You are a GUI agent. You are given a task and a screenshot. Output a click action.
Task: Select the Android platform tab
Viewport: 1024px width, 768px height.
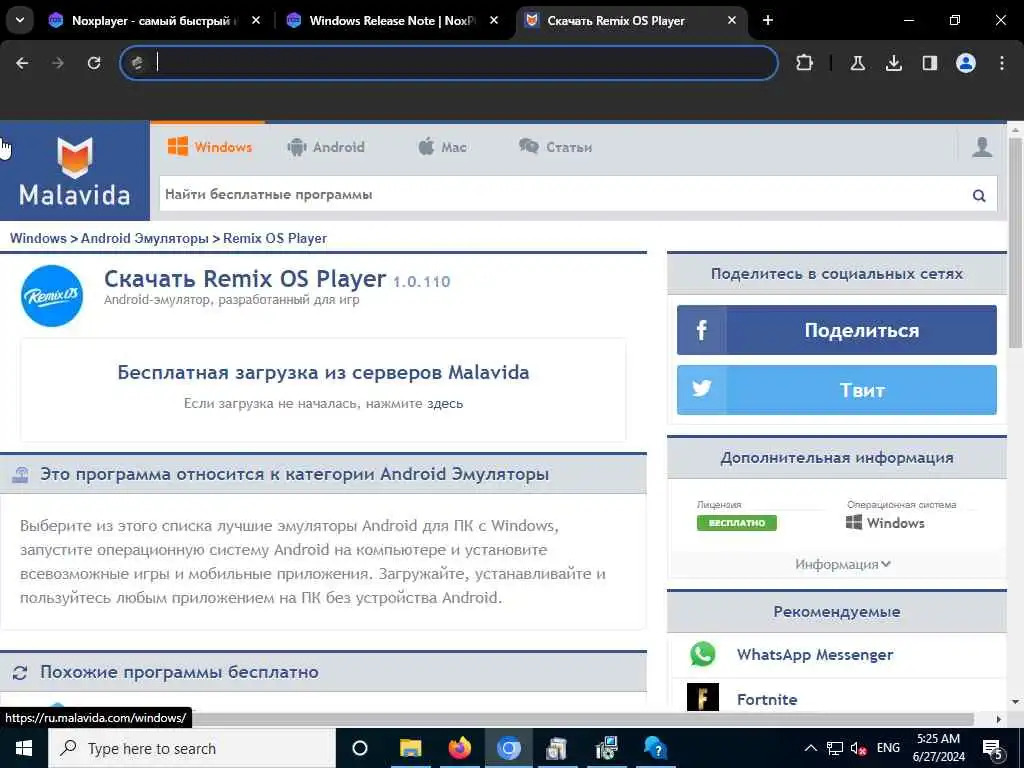click(x=326, y=147)
